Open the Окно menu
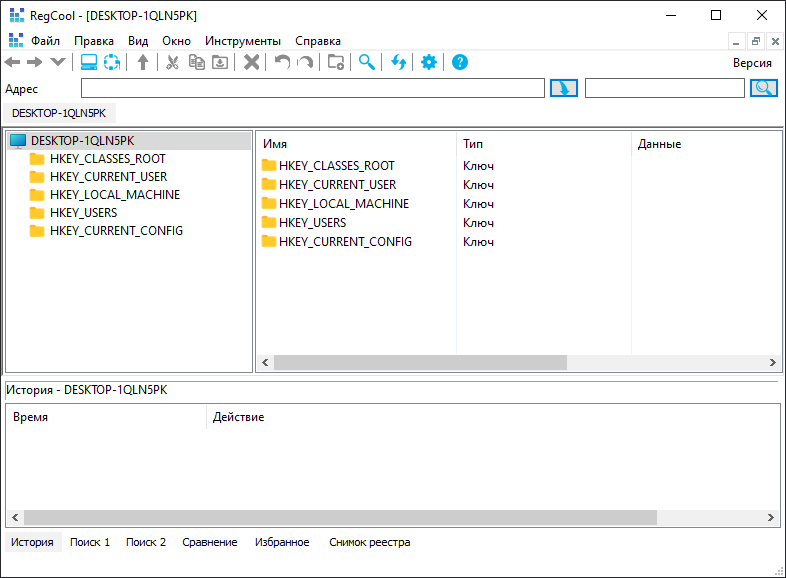786x578 pixels. pyautogui.click(x=176, y=41)
